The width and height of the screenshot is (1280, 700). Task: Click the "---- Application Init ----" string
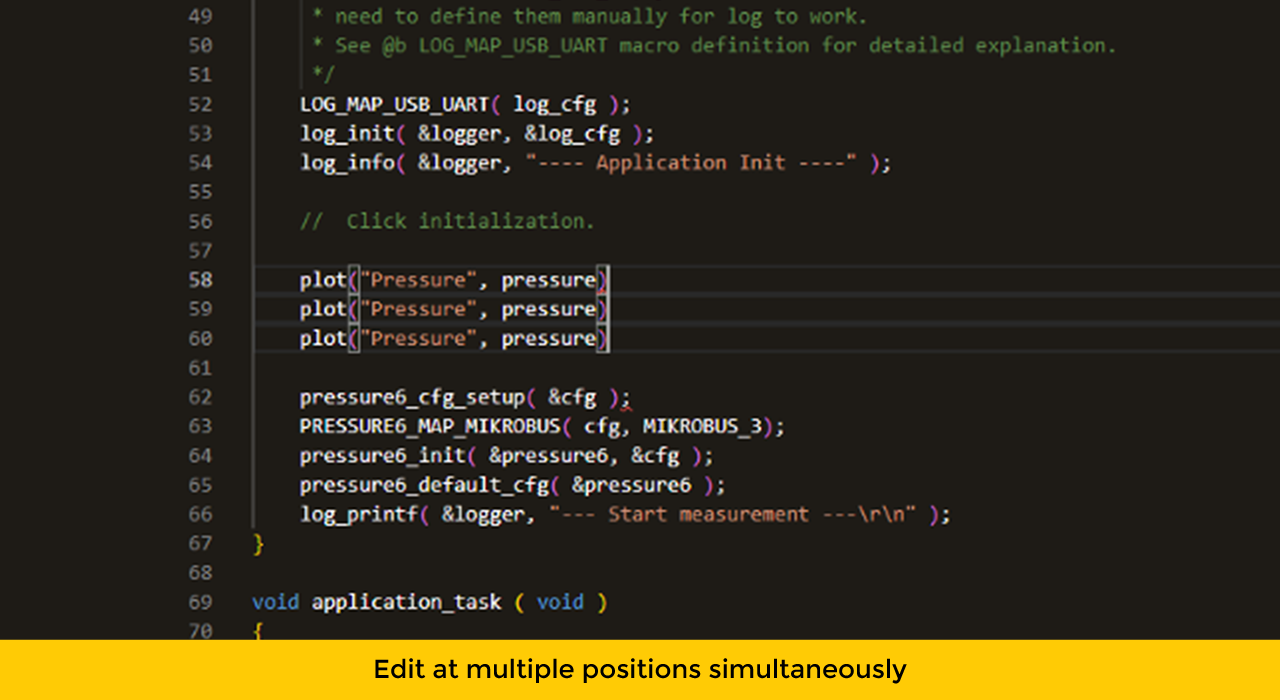[691, 162]
